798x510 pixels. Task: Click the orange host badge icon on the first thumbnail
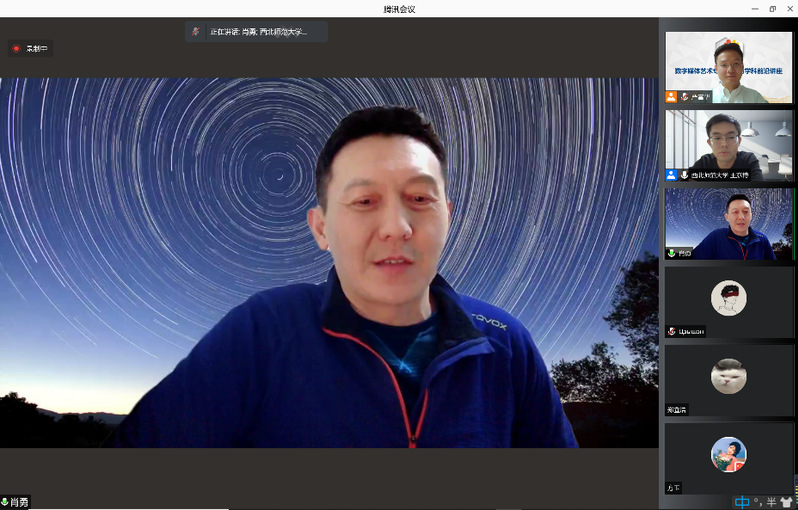point(671,97)
